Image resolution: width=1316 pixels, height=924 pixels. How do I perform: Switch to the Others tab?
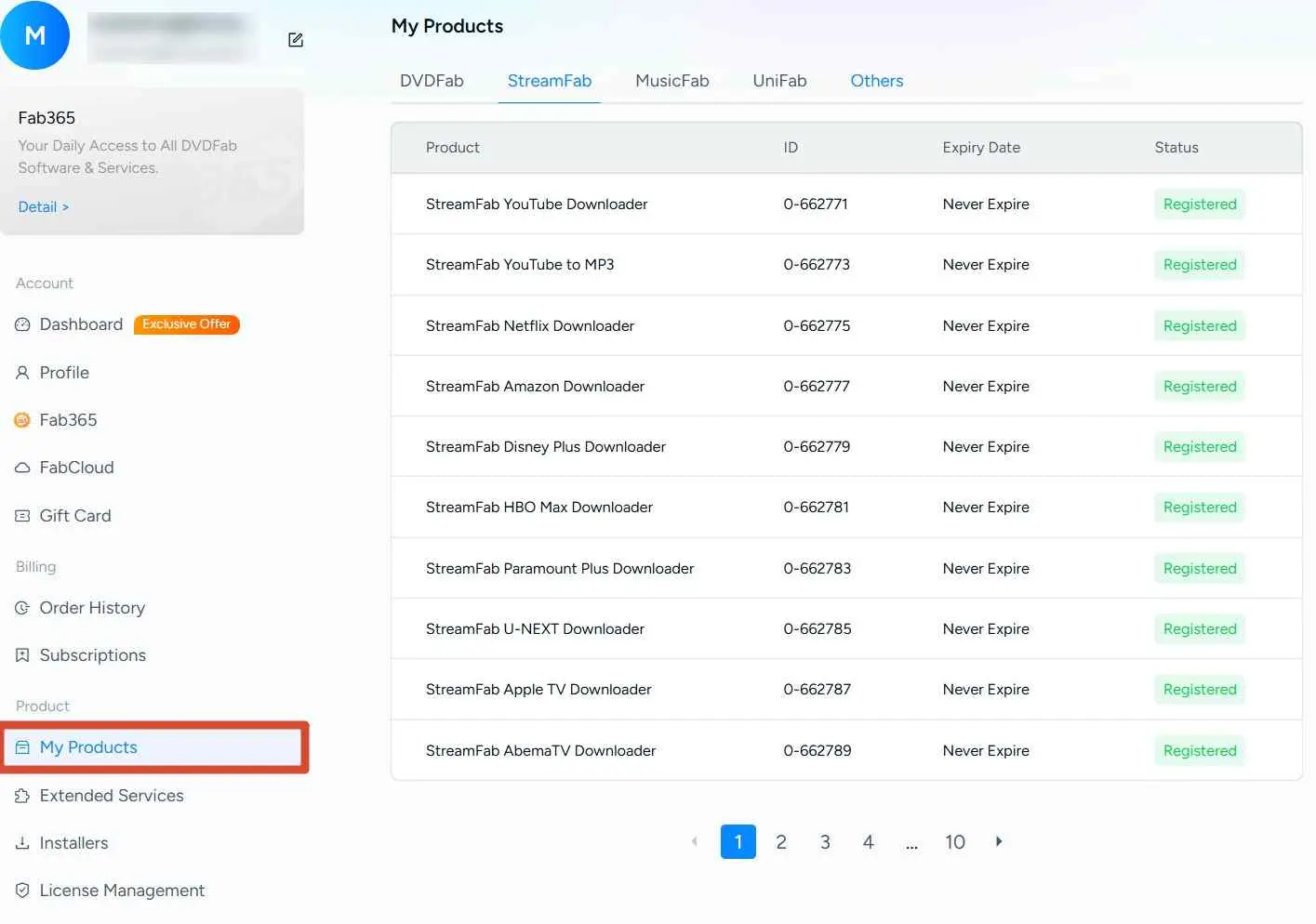pyautogui.click(x=877, y=81)
